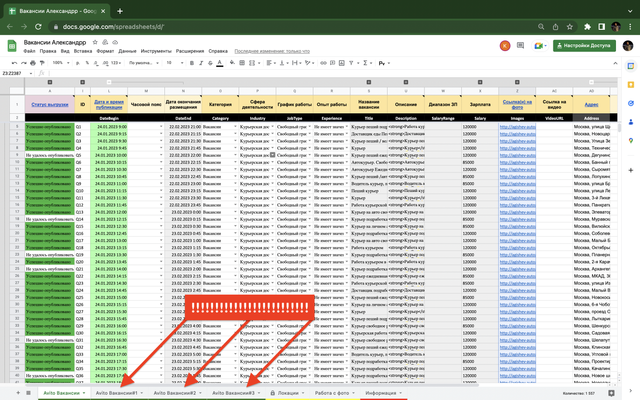Apply italic formatting

201,63
